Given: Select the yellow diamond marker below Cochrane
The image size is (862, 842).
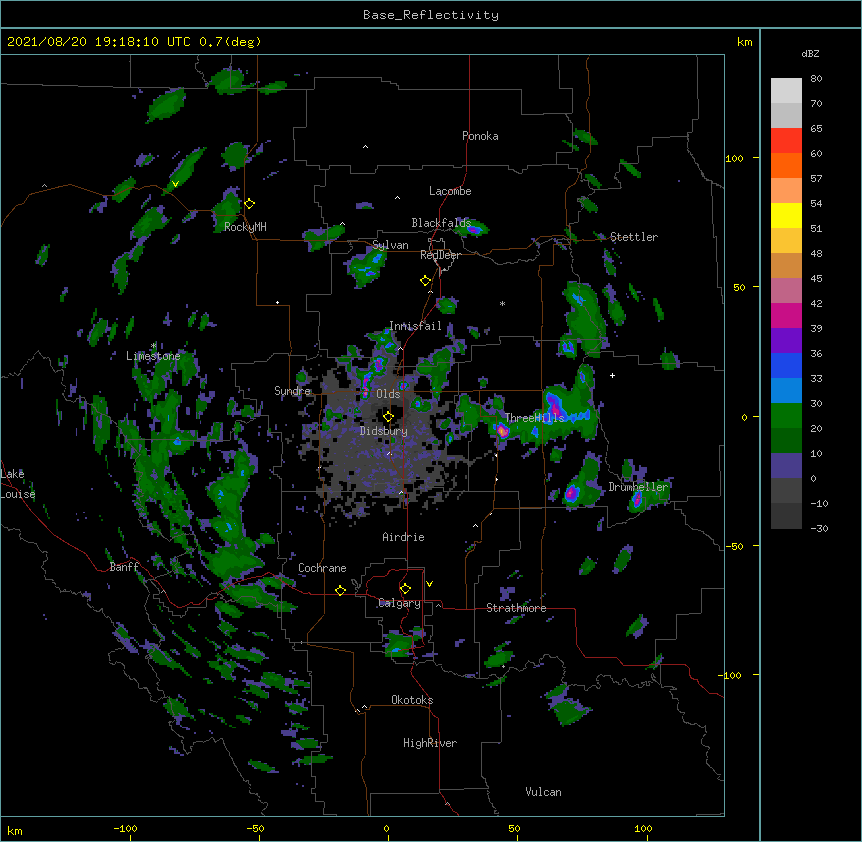Looking at the screenshot, I should click(x=340, y=590).
